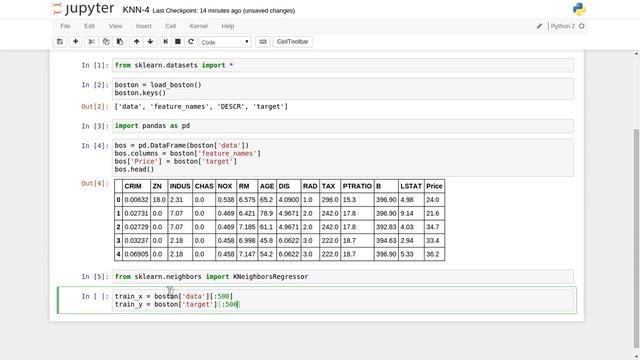Click the AGE value 78.9
This screenshot has width=640, height=360.
pos(266,213)
